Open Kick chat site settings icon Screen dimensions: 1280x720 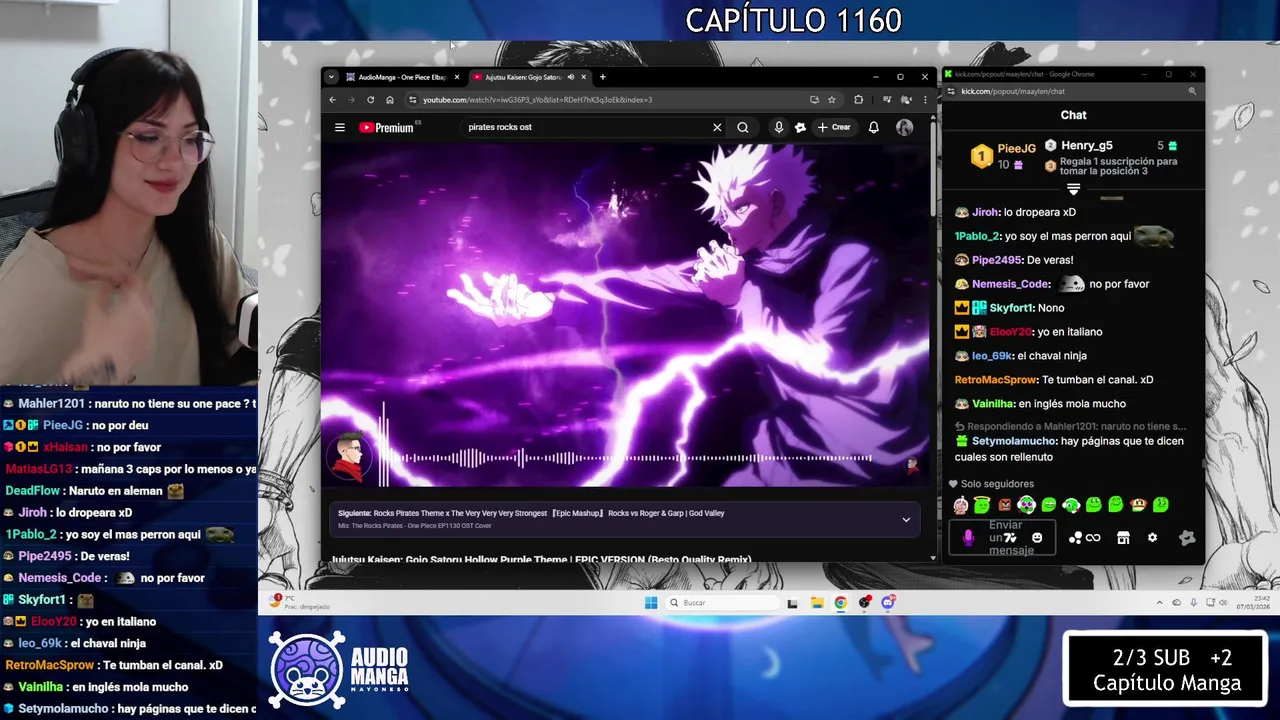click(x=951, y=91)
